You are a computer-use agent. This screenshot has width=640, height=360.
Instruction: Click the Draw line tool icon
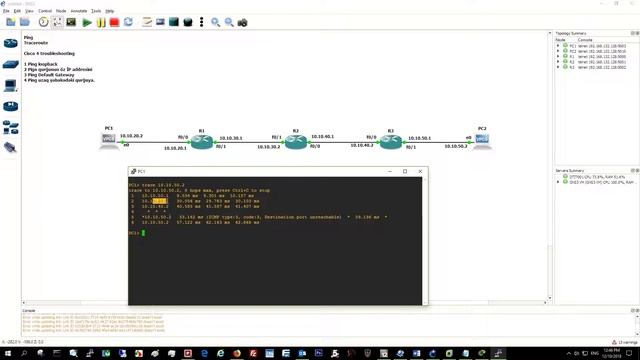pyautogui.click(x=201, y=22)
